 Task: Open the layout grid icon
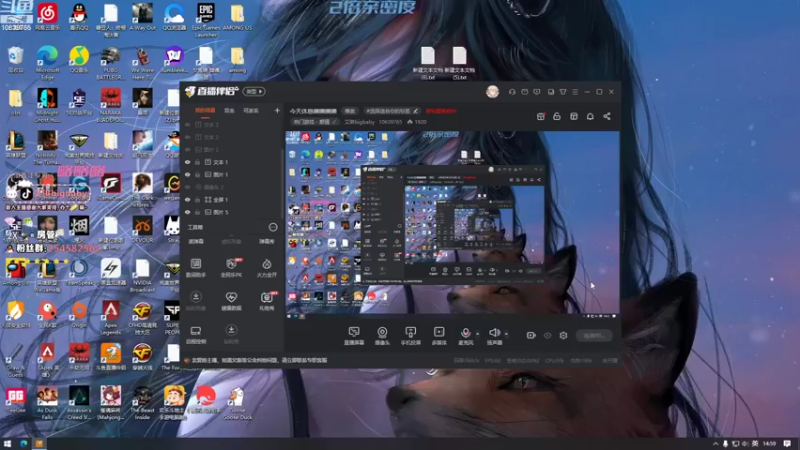click(573, 116)
